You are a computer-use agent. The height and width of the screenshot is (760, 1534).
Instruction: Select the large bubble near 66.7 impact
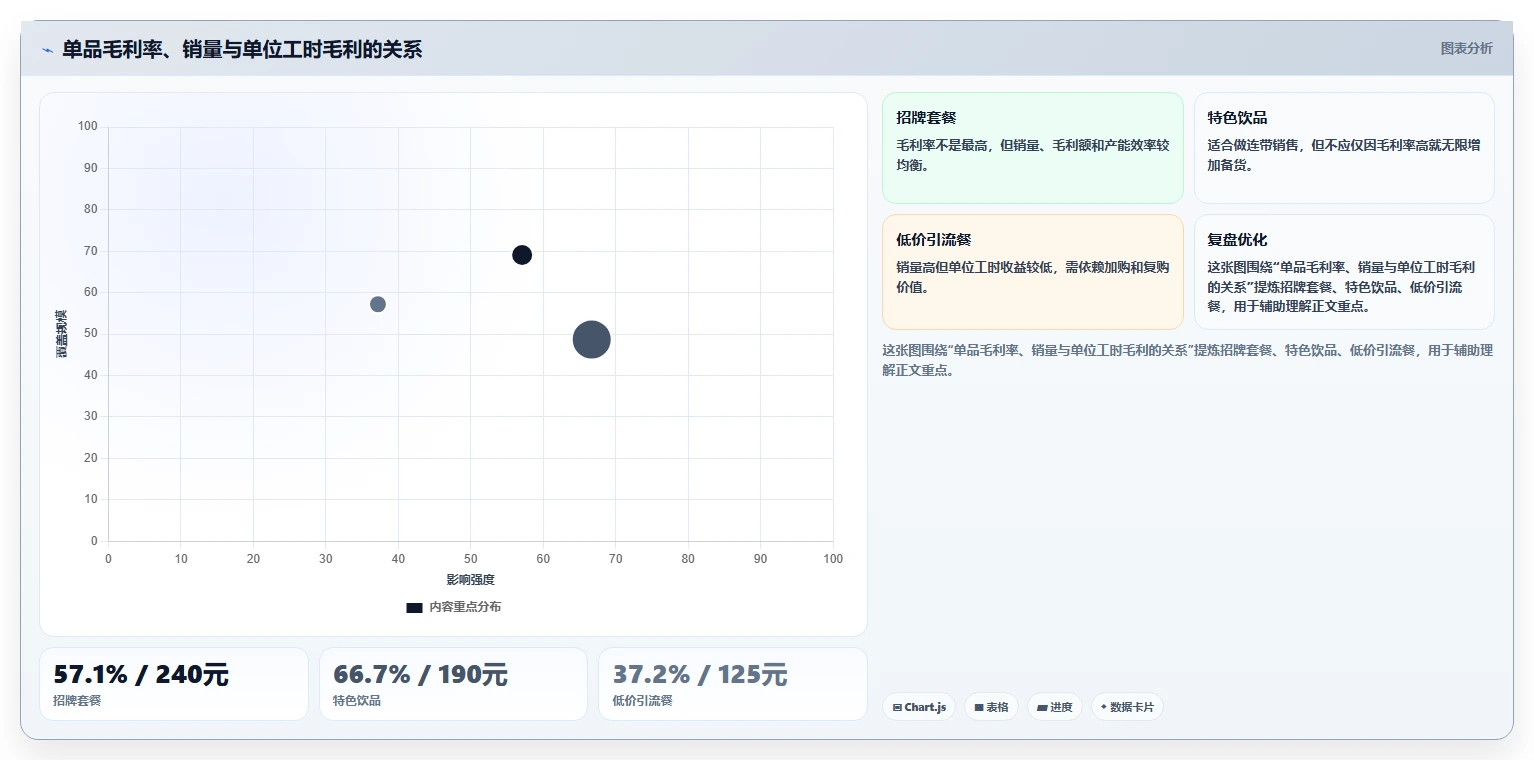tap(592, 339)
